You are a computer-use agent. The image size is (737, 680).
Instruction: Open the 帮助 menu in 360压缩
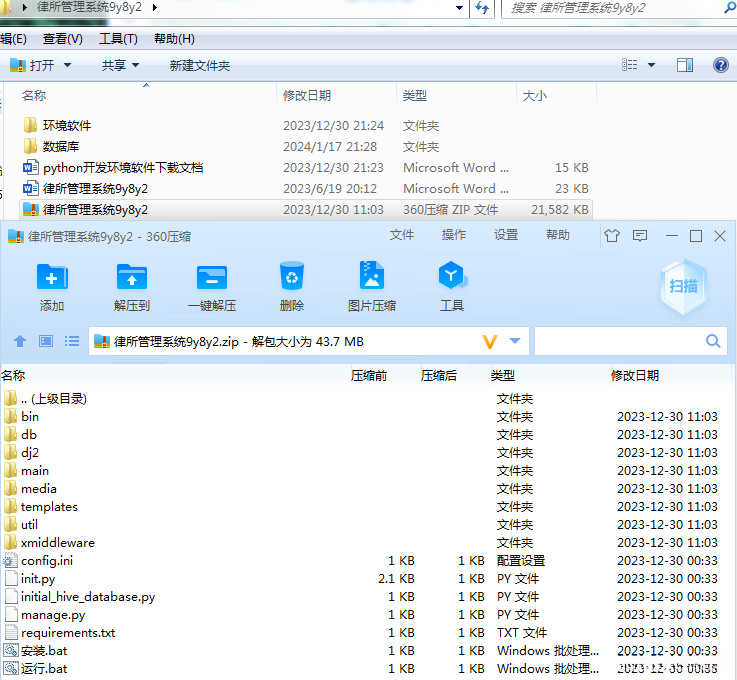point(558,235)
